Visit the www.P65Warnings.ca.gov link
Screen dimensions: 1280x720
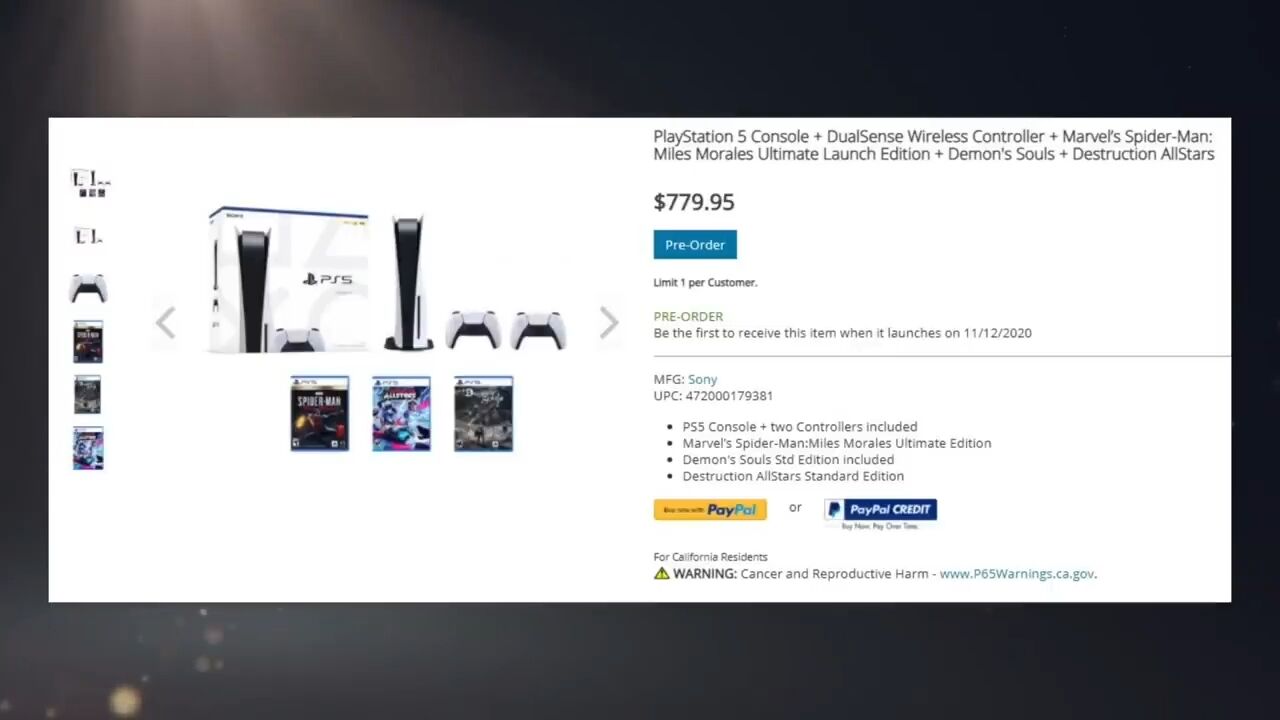tap(1017, 574)
